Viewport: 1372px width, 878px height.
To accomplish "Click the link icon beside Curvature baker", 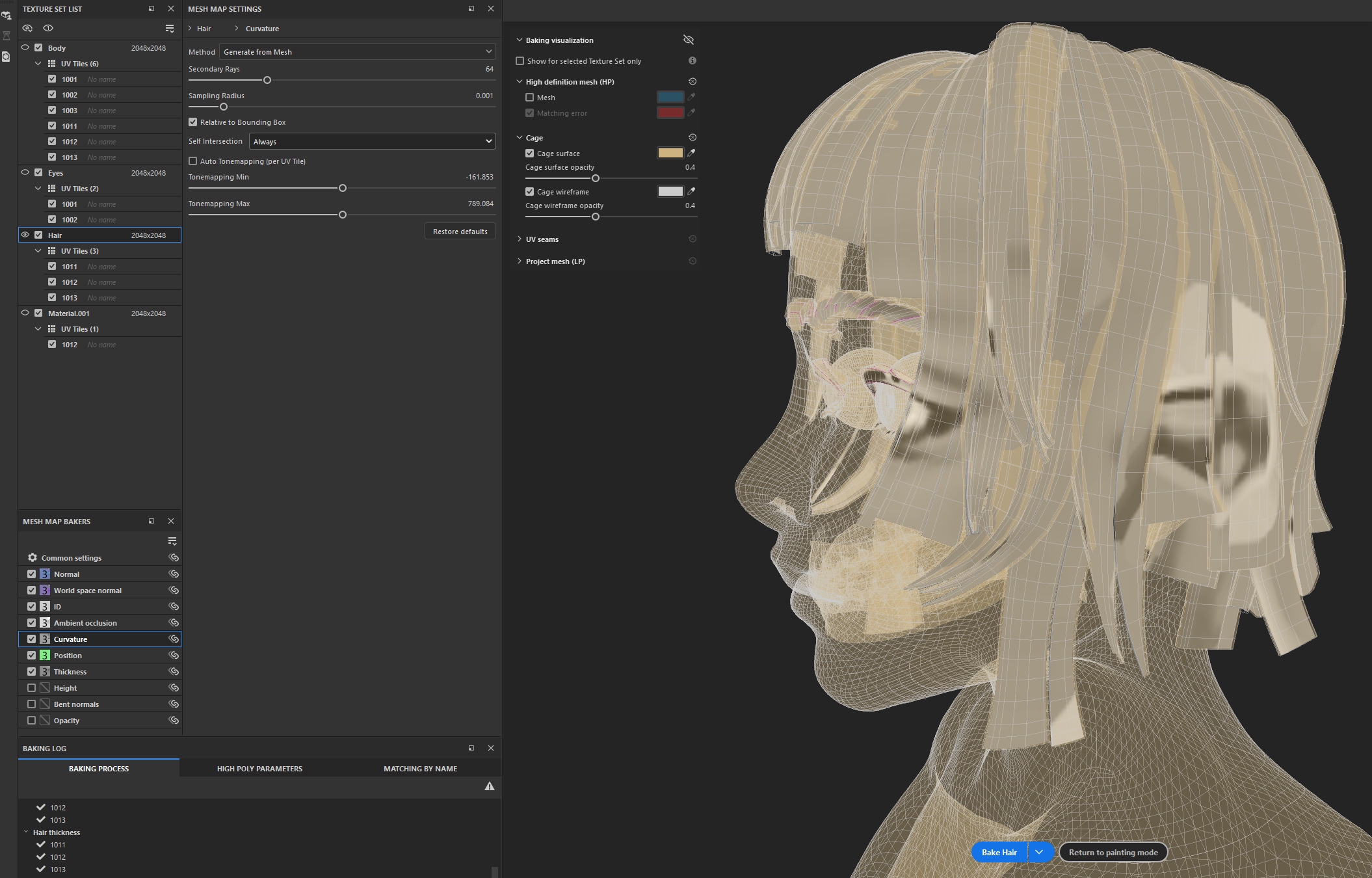I will (x=174, y=639).
